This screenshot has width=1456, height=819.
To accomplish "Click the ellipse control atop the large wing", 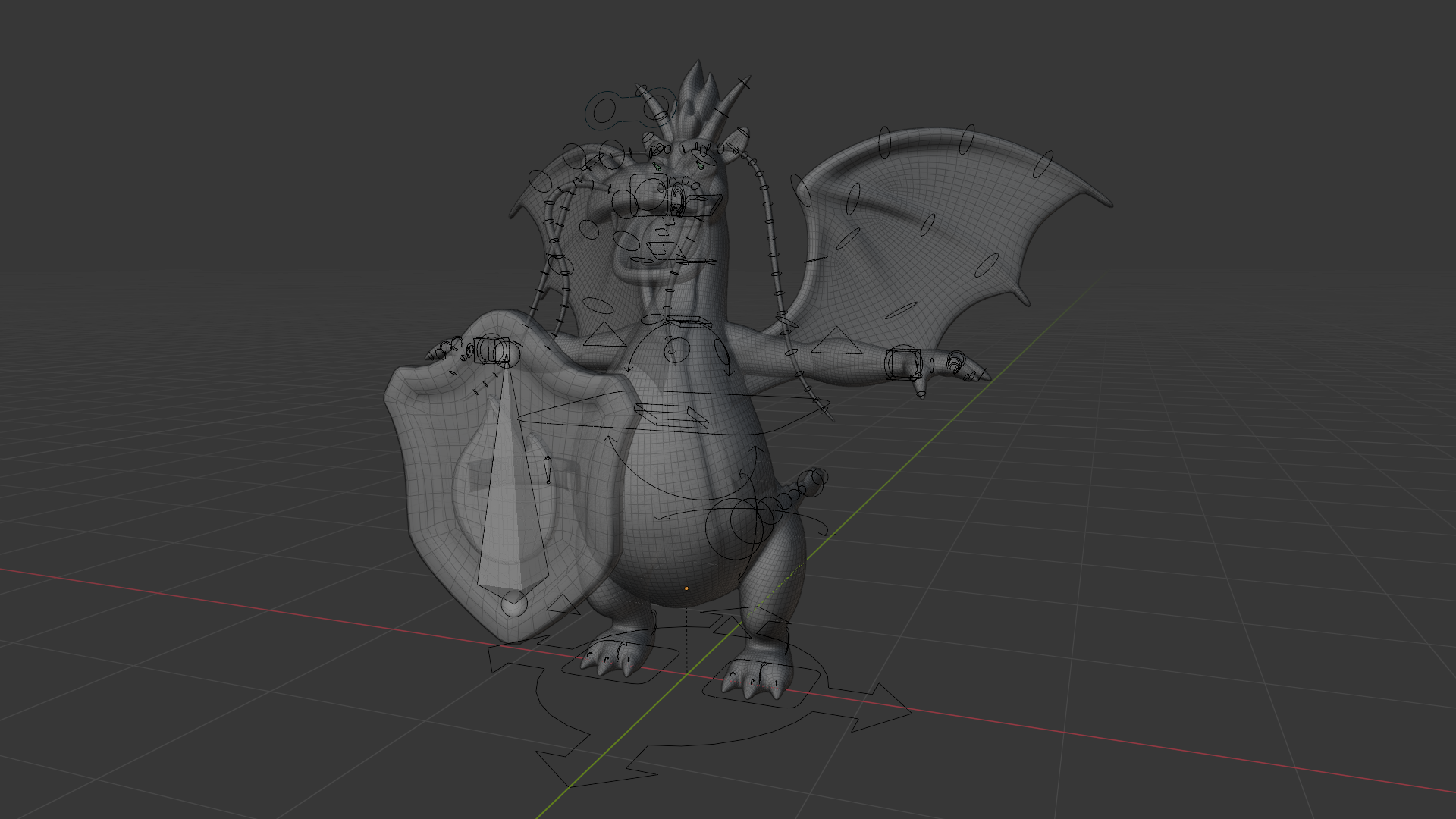I will (968, 140).
